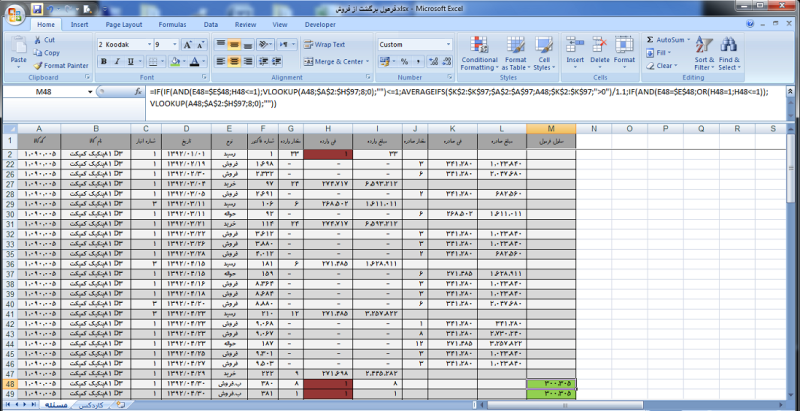The width and height of the screenshot is (800, 411).
Task: Click Increase Decimal
Action: tap(434, 61)
